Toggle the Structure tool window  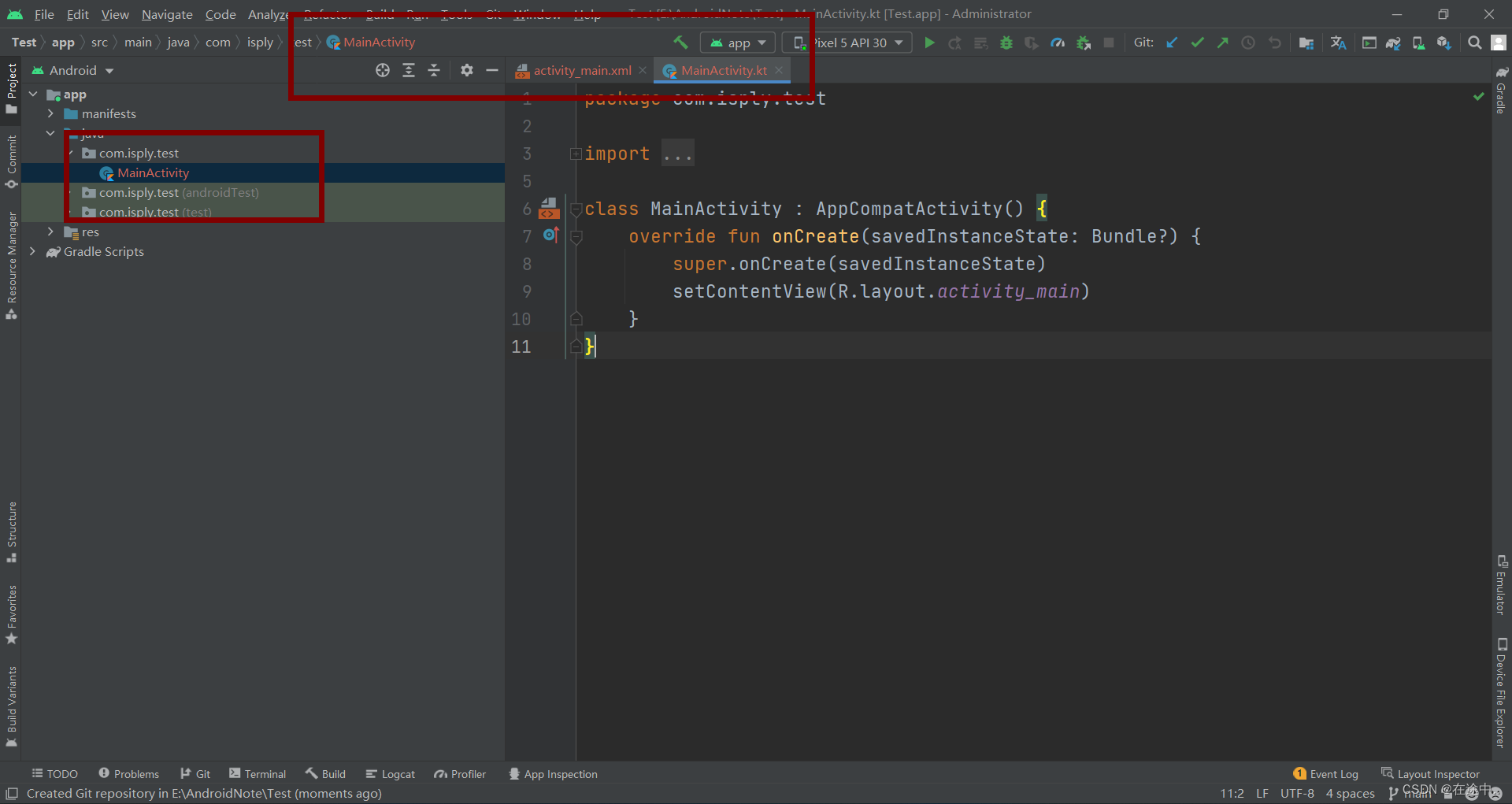(x=11, y=532)
